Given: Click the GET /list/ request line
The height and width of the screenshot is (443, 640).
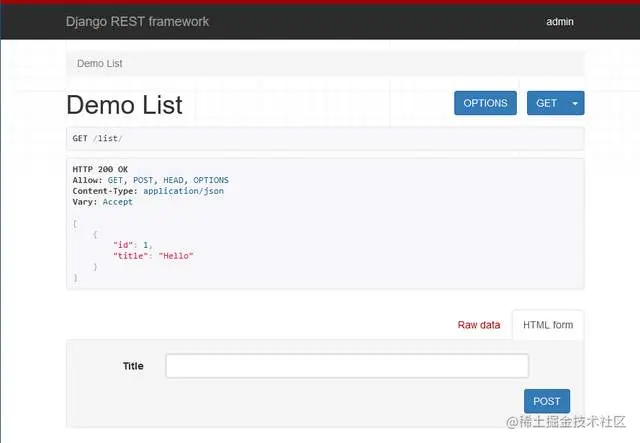Looking at the screenshot, I should point(97,138).
